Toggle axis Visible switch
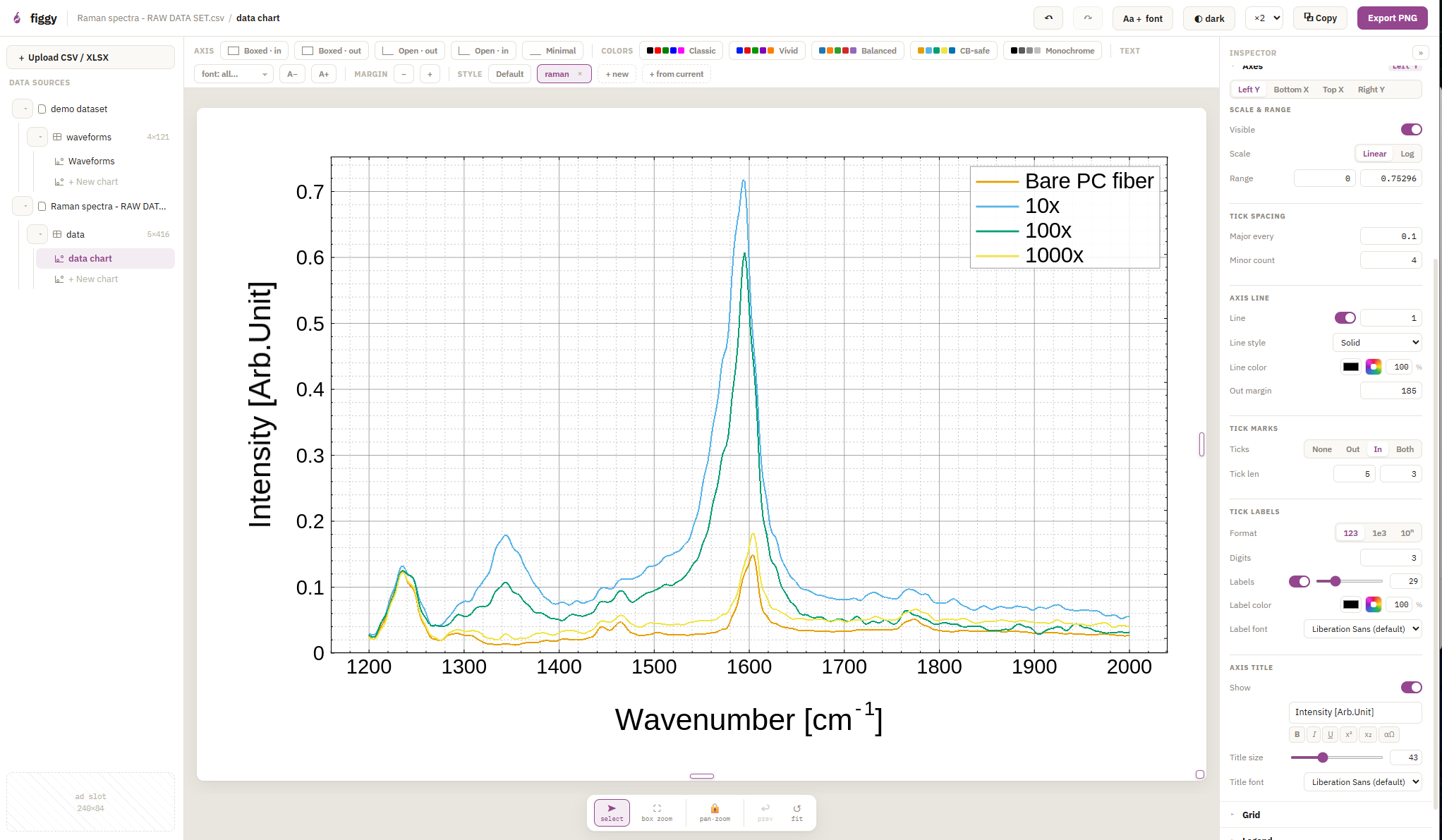The height and width of the screenshot is (840, 1442). tap(1411, 130)
